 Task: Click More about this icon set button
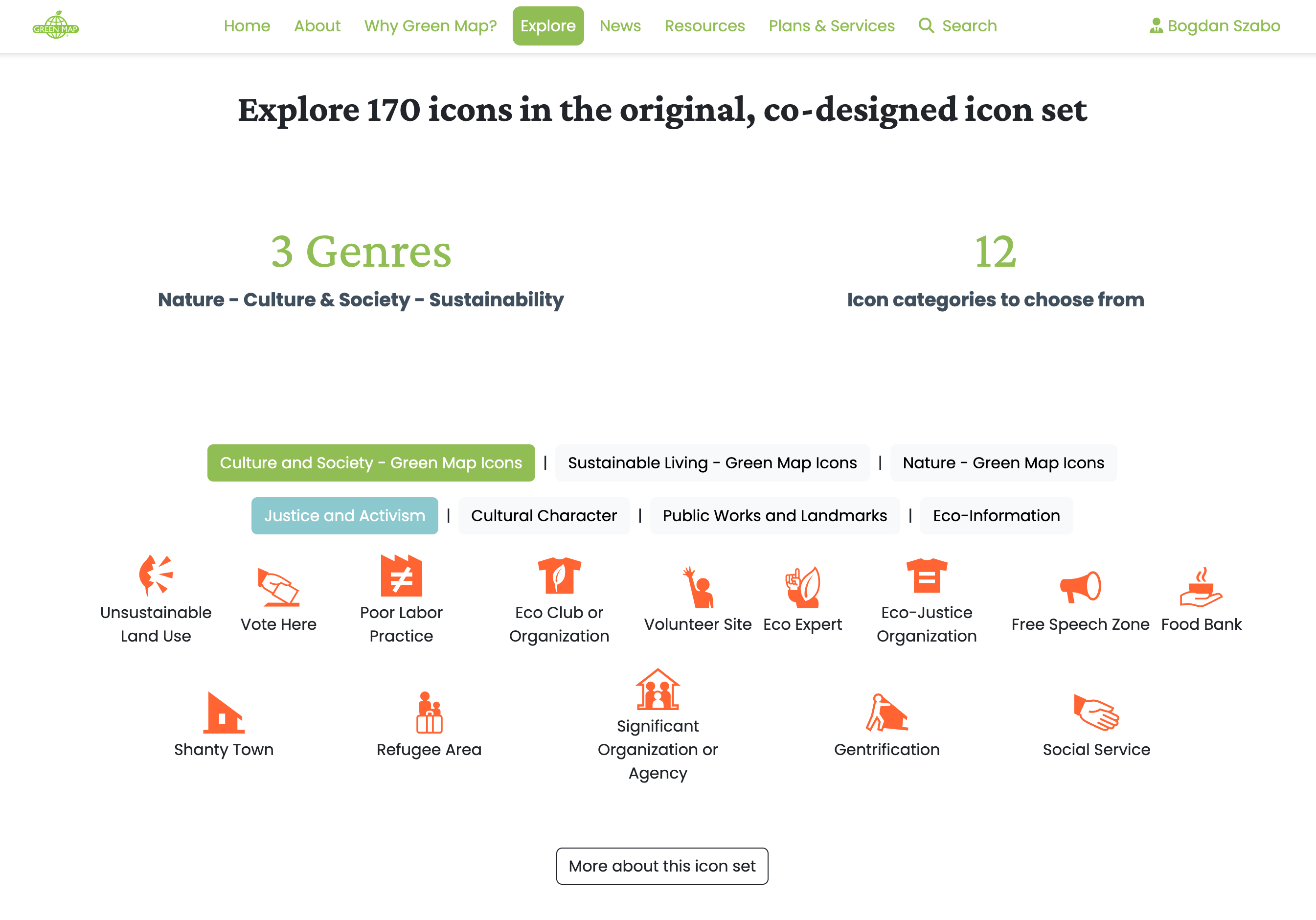pyautogui.click(x=661, y=866)
